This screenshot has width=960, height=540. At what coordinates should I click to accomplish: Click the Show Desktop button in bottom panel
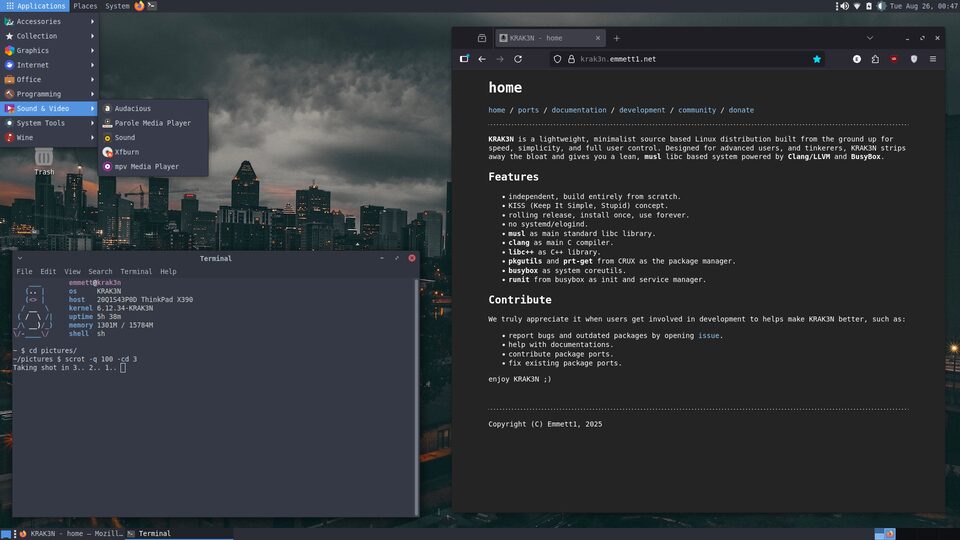coord(6,534)
